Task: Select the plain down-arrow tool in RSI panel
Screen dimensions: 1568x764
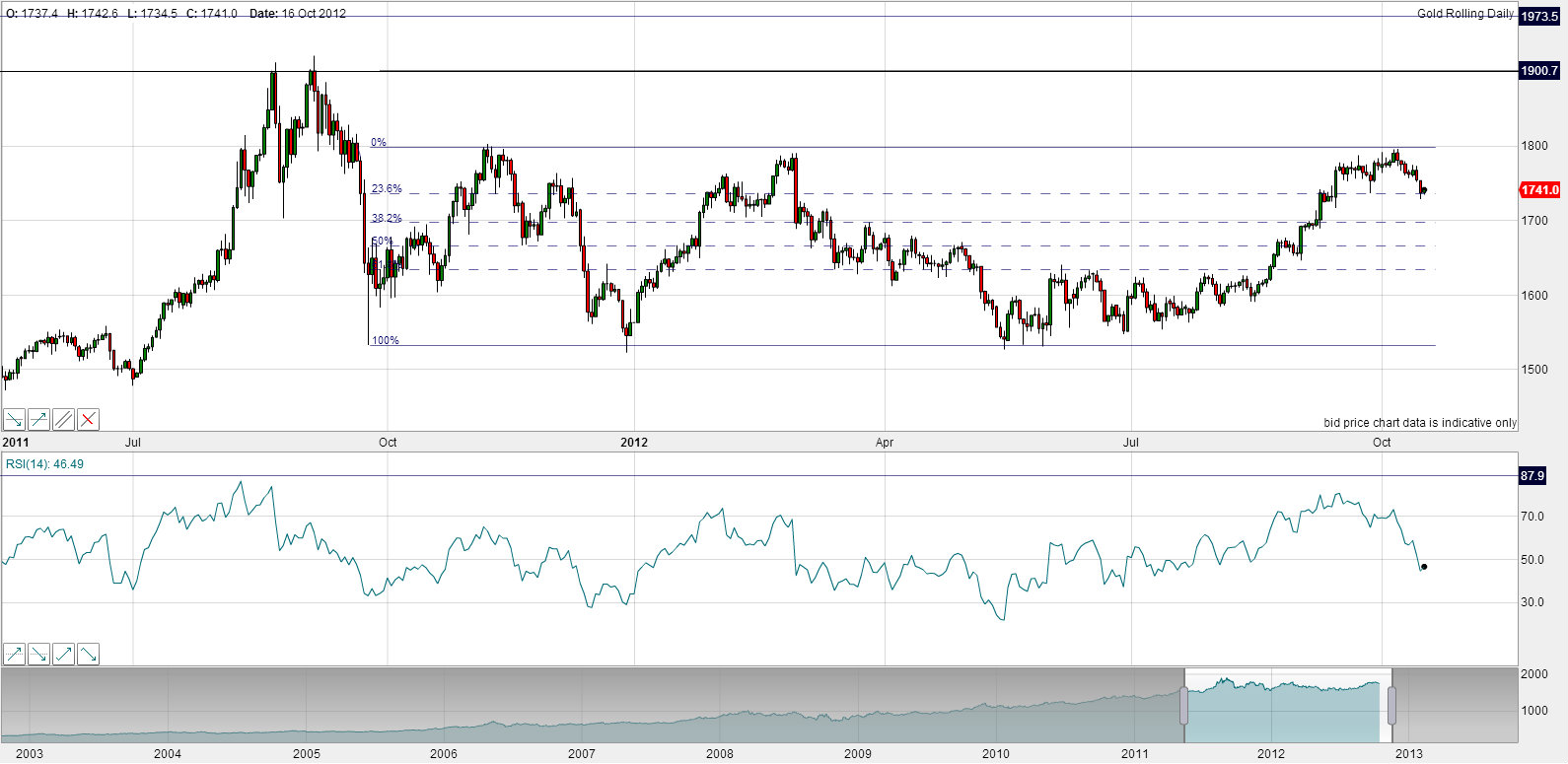Action: coord(88,654)
